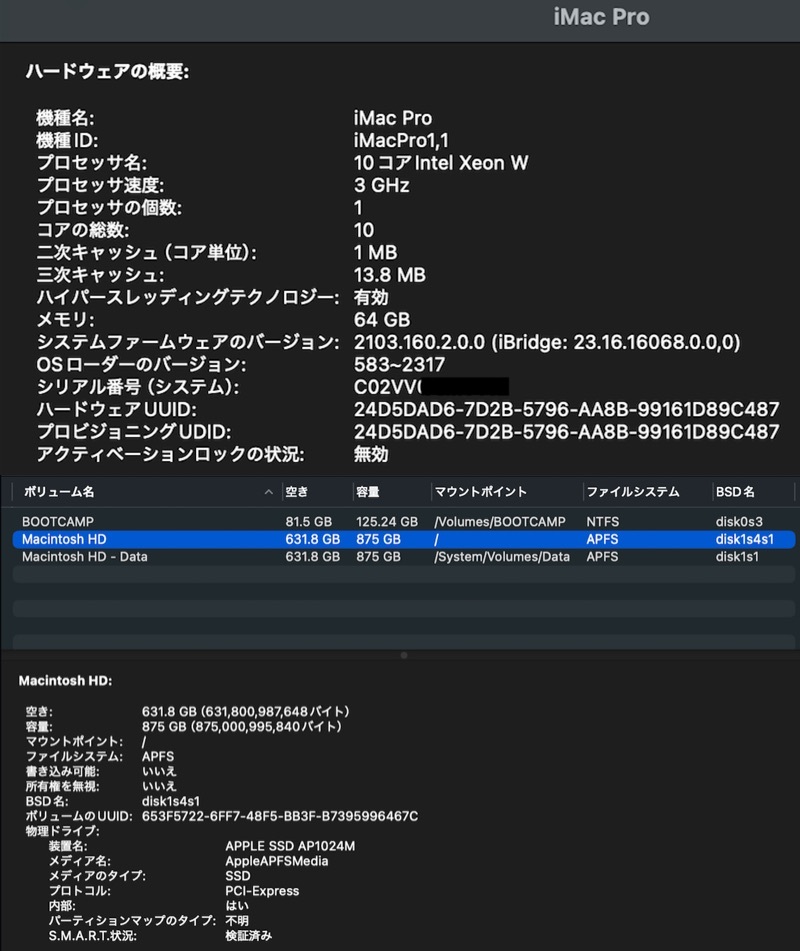Click the ハードウェアUUID value

coord(566,409)
